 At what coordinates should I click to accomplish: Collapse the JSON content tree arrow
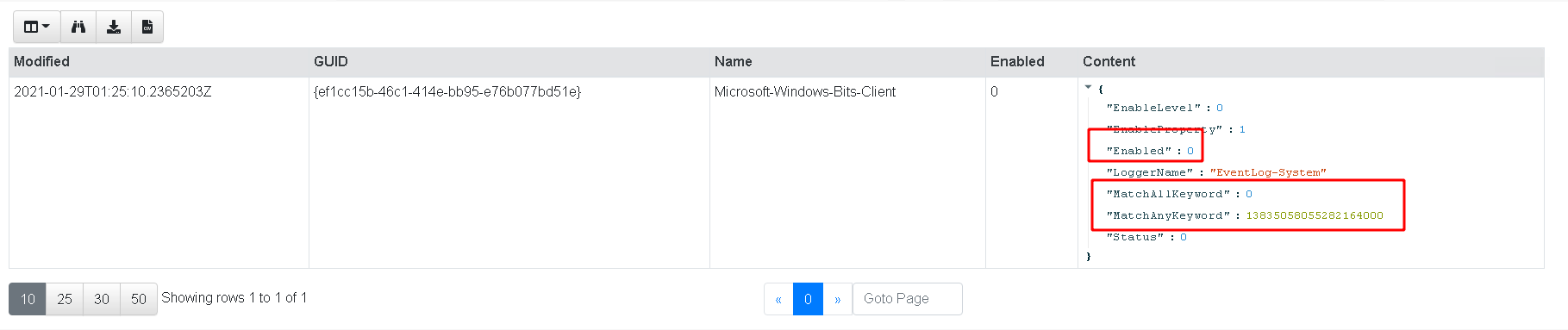pos(1088,87)
